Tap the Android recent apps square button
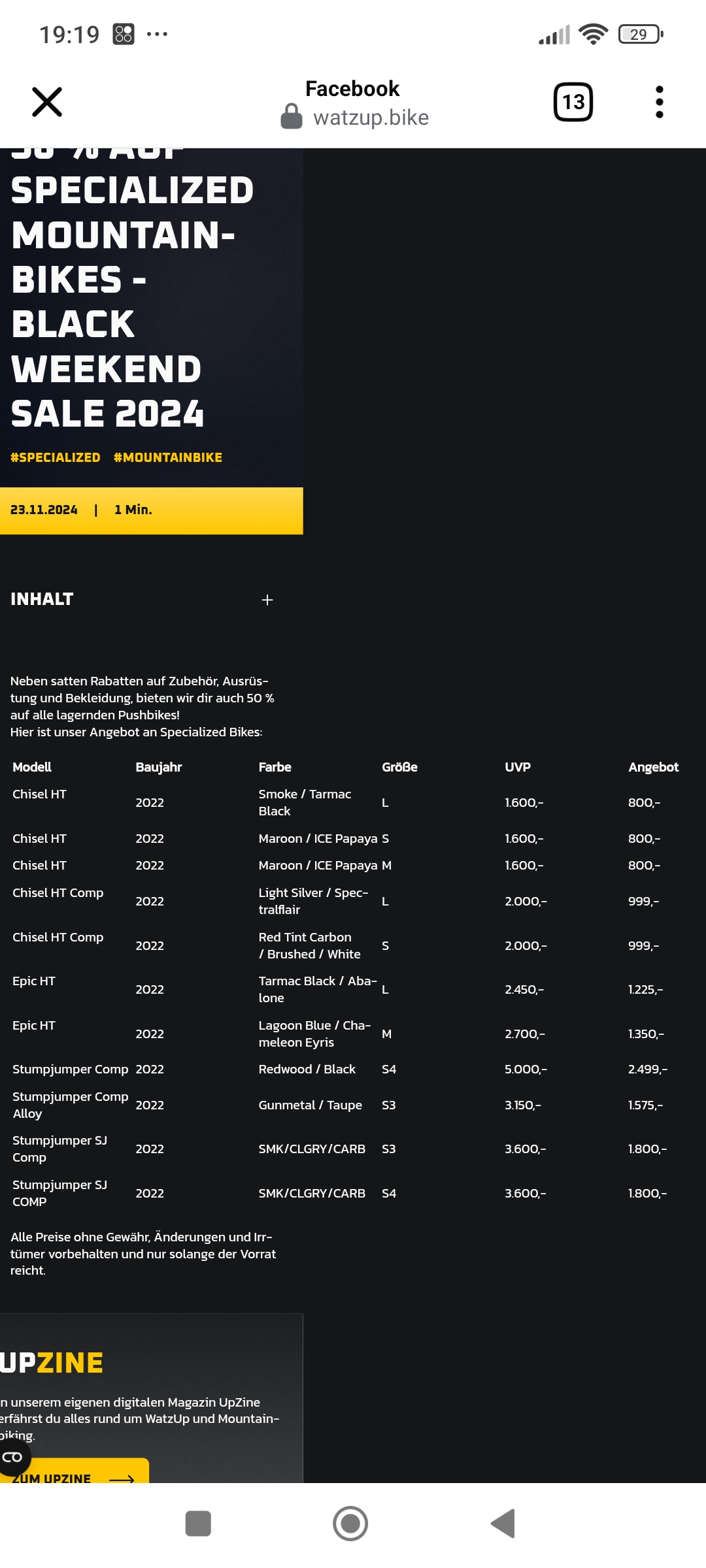 click(x=198, y=1524)
